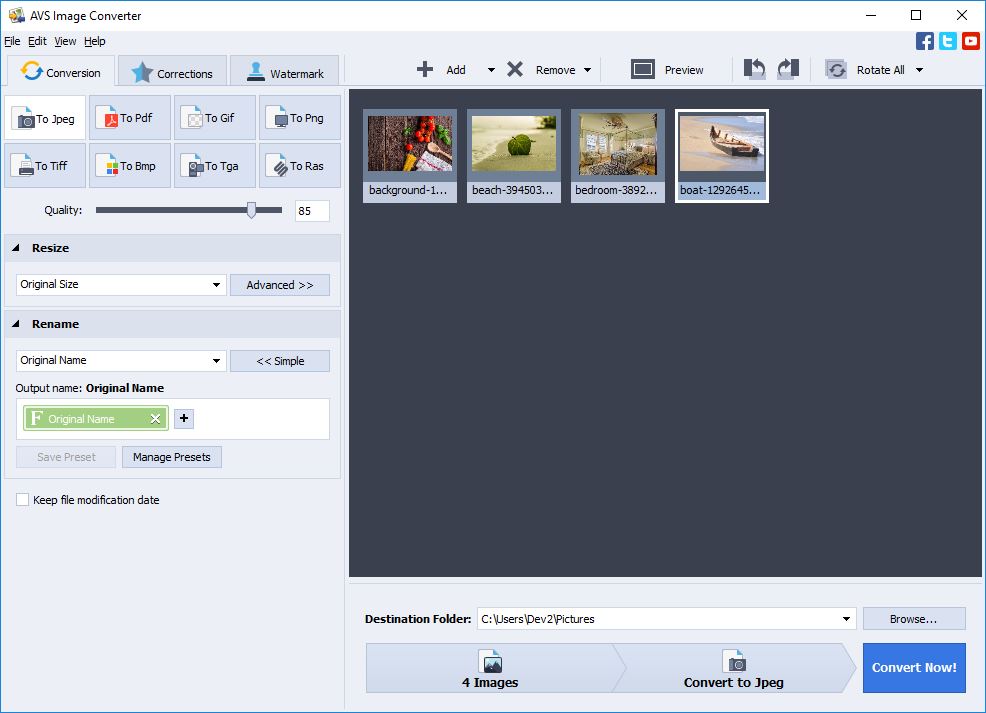Open the Edit menu

click(37, 41)
